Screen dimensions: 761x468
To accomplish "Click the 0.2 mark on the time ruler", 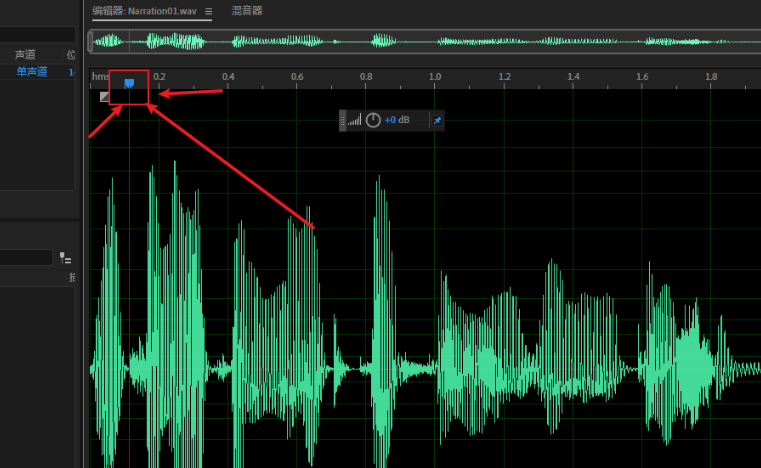I will click(159, 77).
